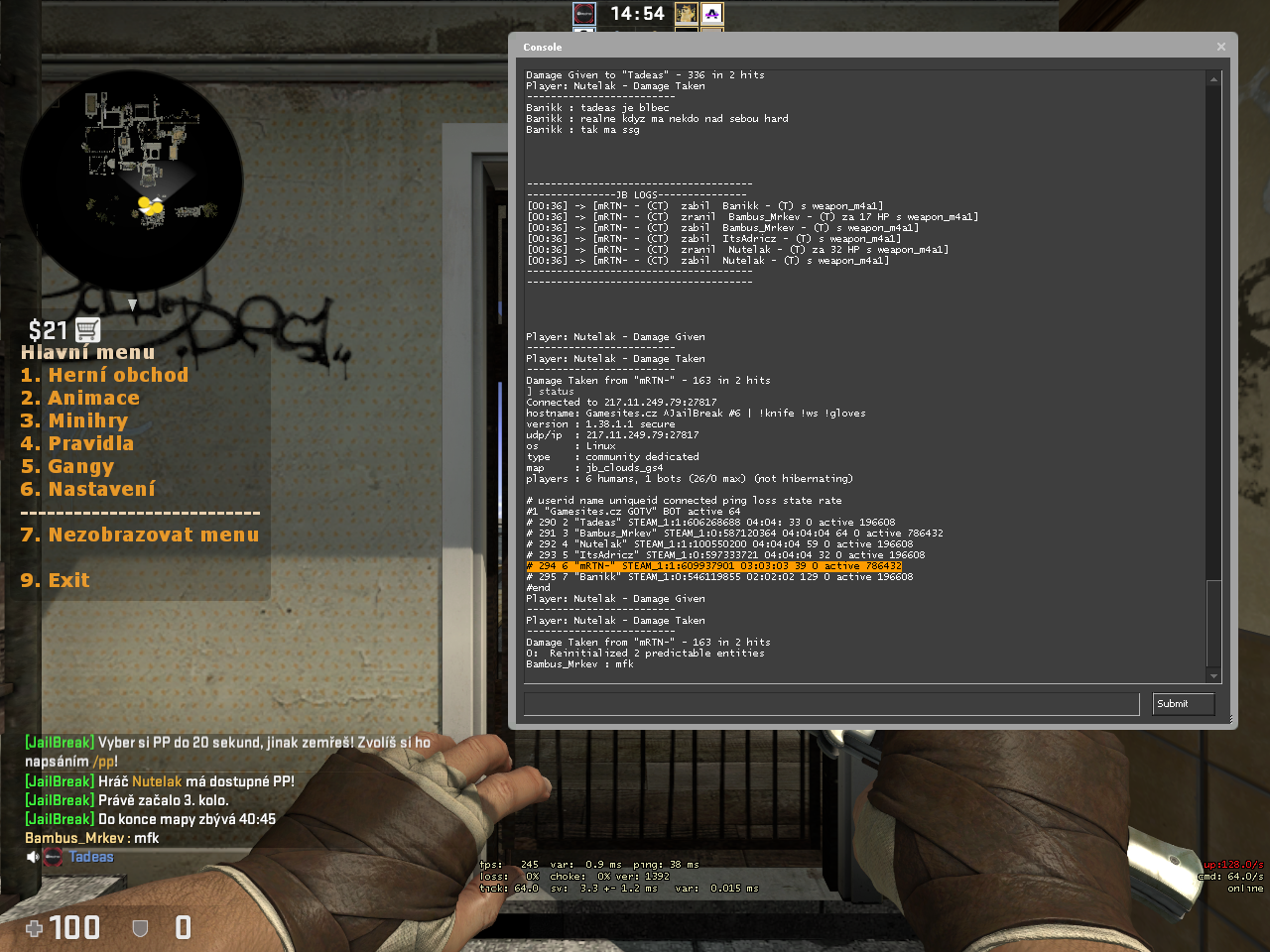Click the shopping cart buy icon
1270x952 pixels.
(x=87, y=330)
